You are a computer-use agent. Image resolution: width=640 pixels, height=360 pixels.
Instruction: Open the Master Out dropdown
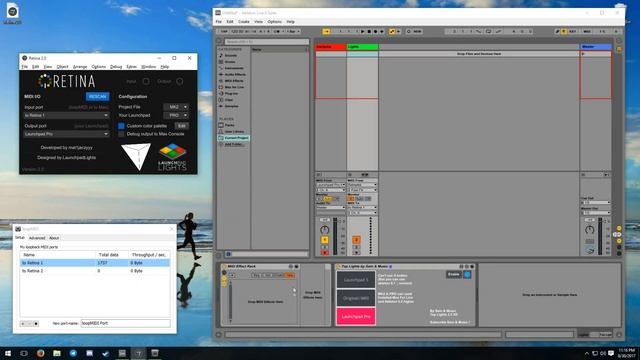coord(596,213)
